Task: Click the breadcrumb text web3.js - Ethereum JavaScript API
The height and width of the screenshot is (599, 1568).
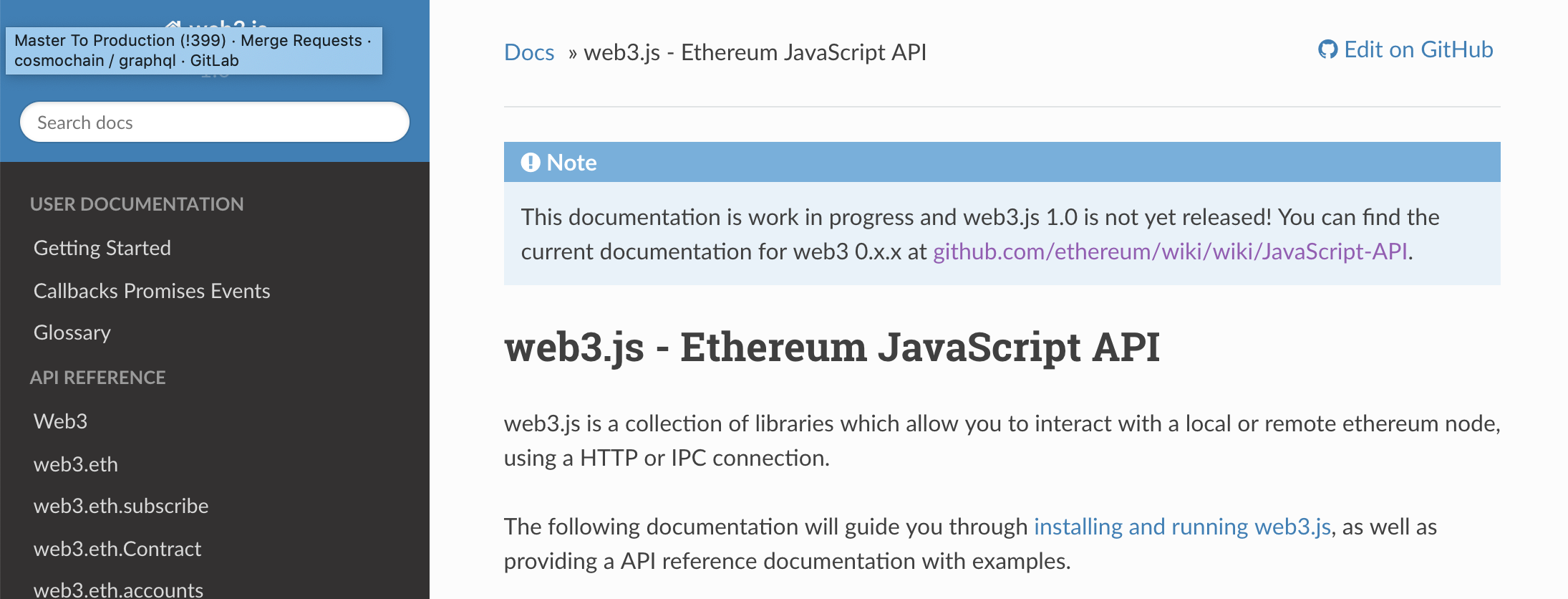Action: tap(755, 52)
